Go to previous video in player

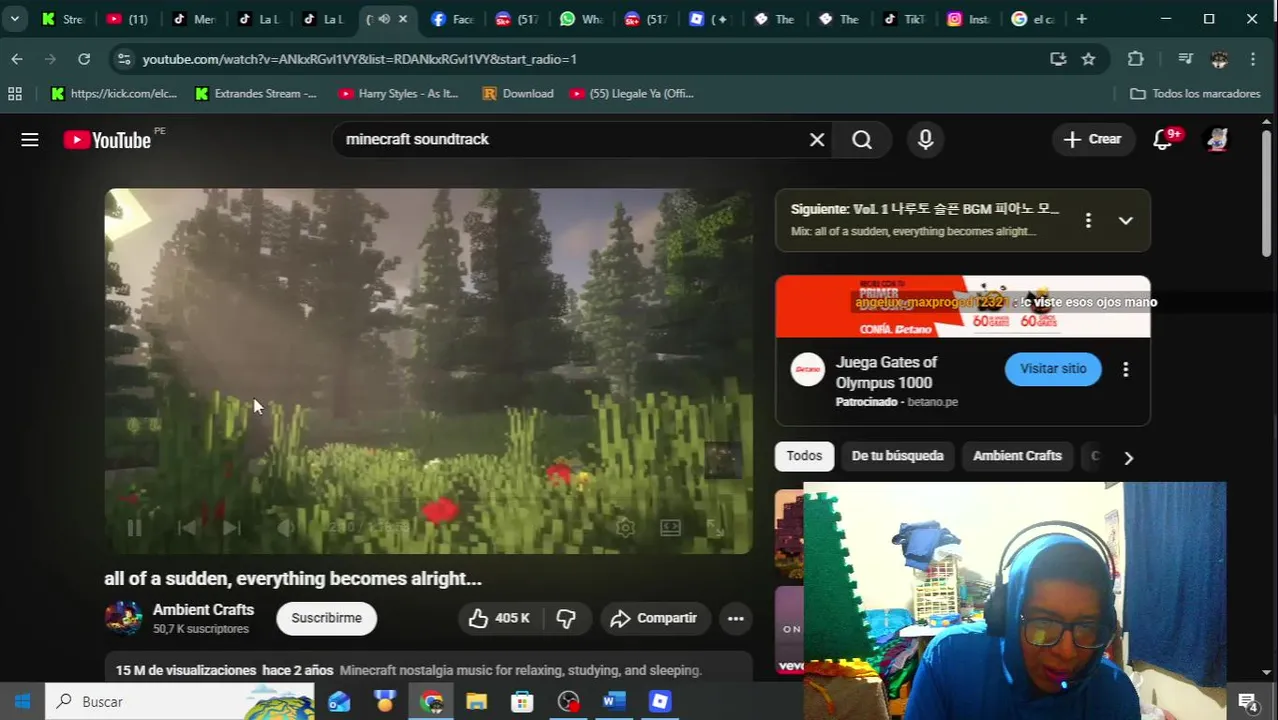coord(186,528)
